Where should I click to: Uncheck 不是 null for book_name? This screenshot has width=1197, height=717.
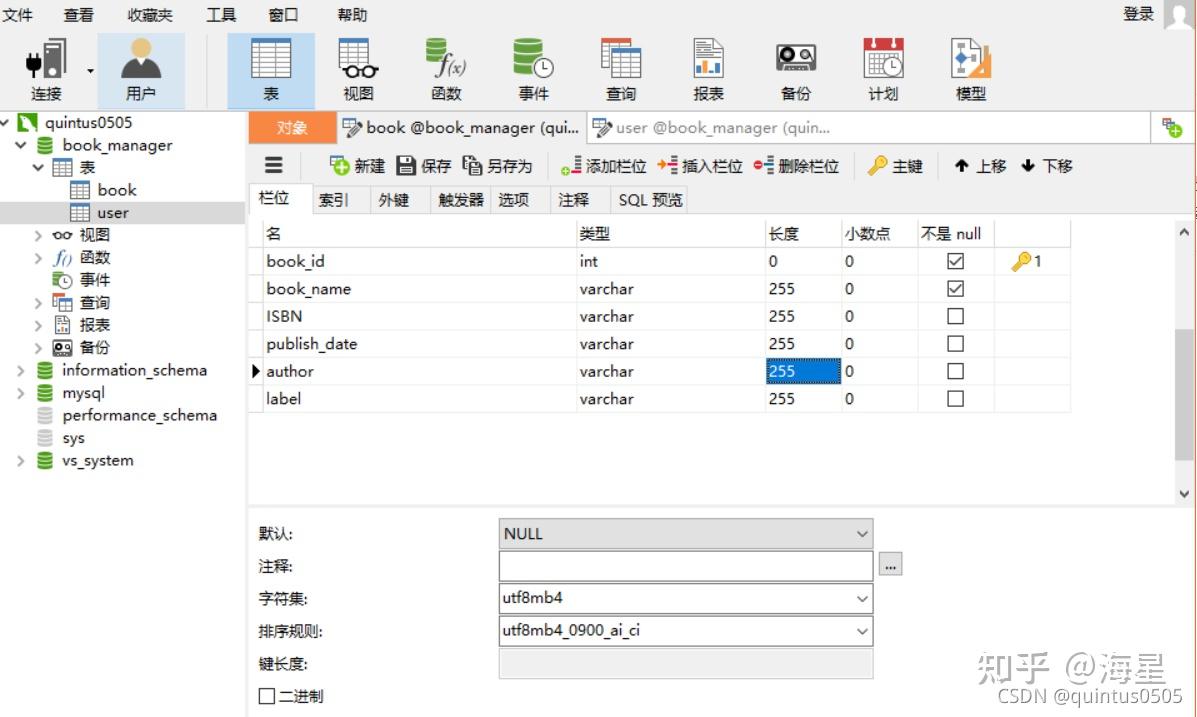(954, 288)
